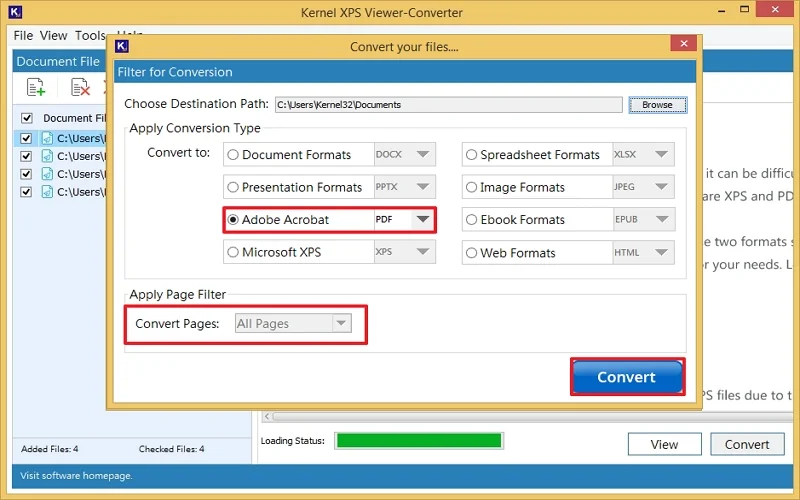Screen dimensions: 800x500
Task: Click the blue Convert button in dialog
Action: 627,377
